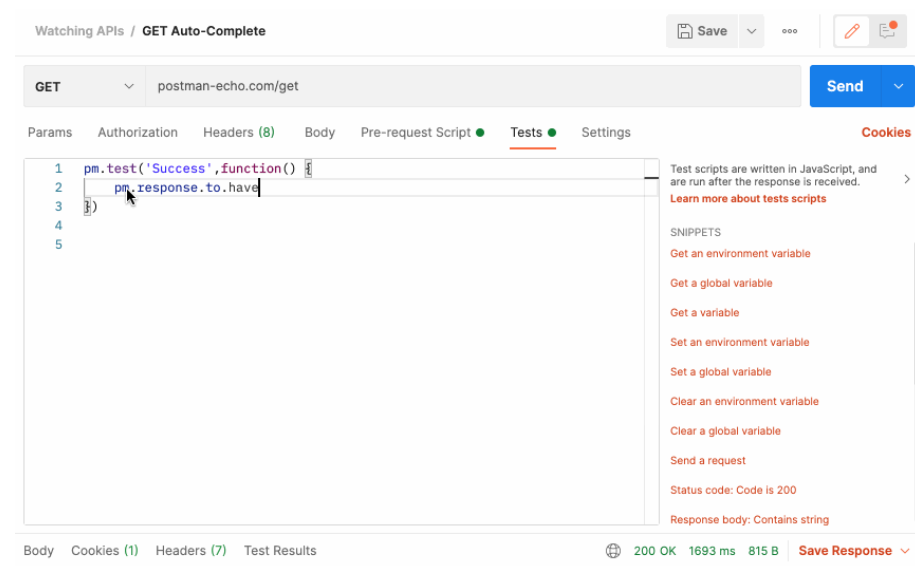The width and height of the screenshot is (915, 566).
Task: Switch to the Params tab
Action: point(50,132)
